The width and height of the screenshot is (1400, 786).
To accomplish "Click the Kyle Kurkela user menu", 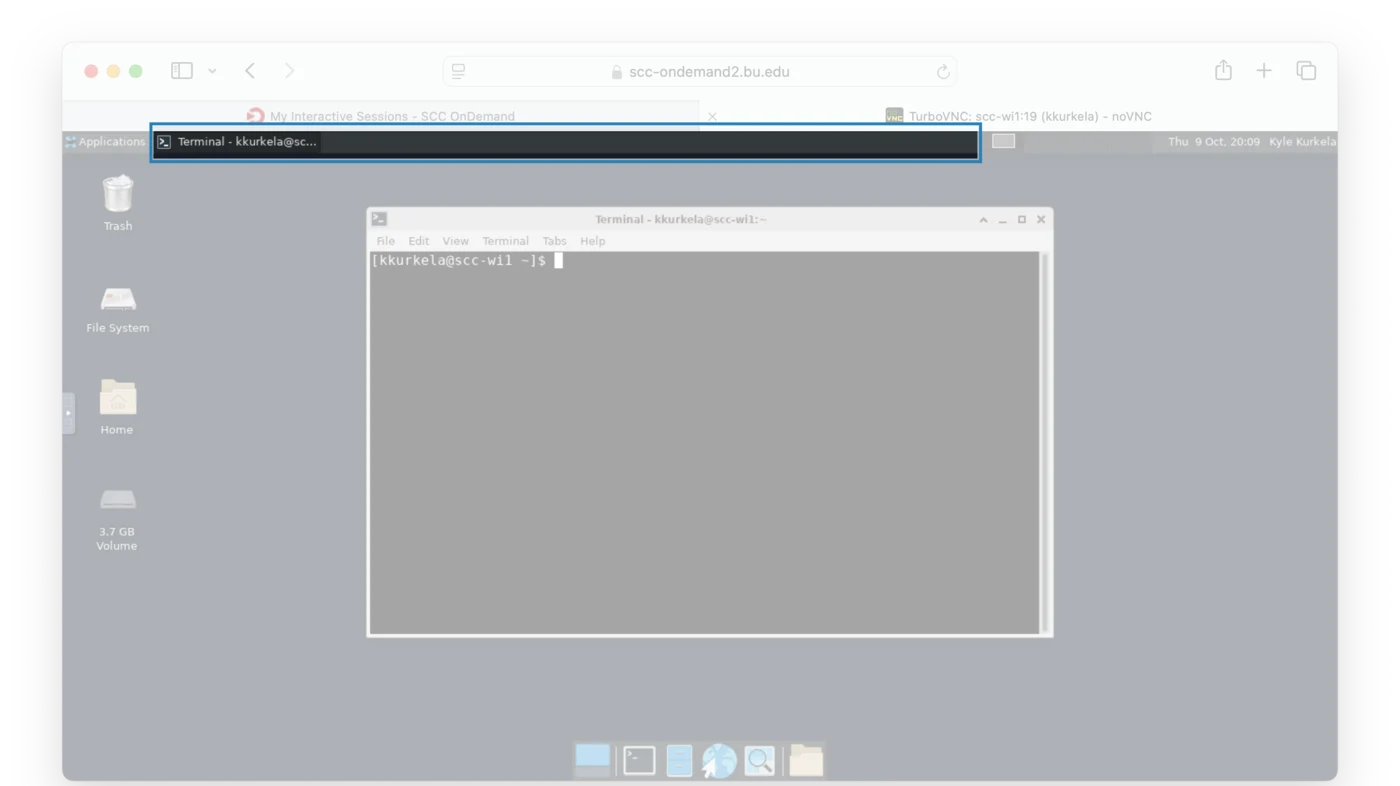I will click(x=1302, y=142).
